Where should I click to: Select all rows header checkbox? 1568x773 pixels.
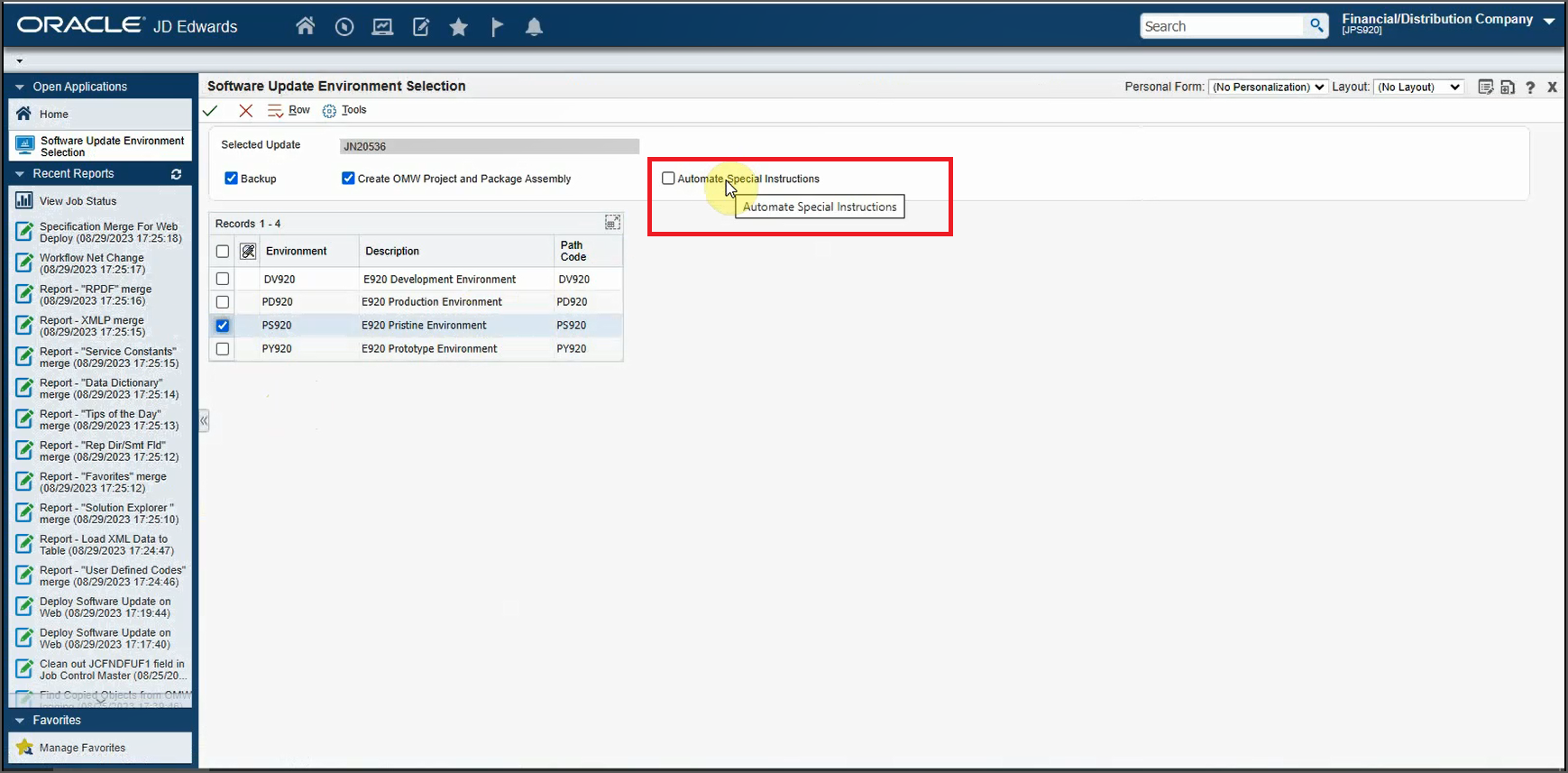click(x=223, y=252)
